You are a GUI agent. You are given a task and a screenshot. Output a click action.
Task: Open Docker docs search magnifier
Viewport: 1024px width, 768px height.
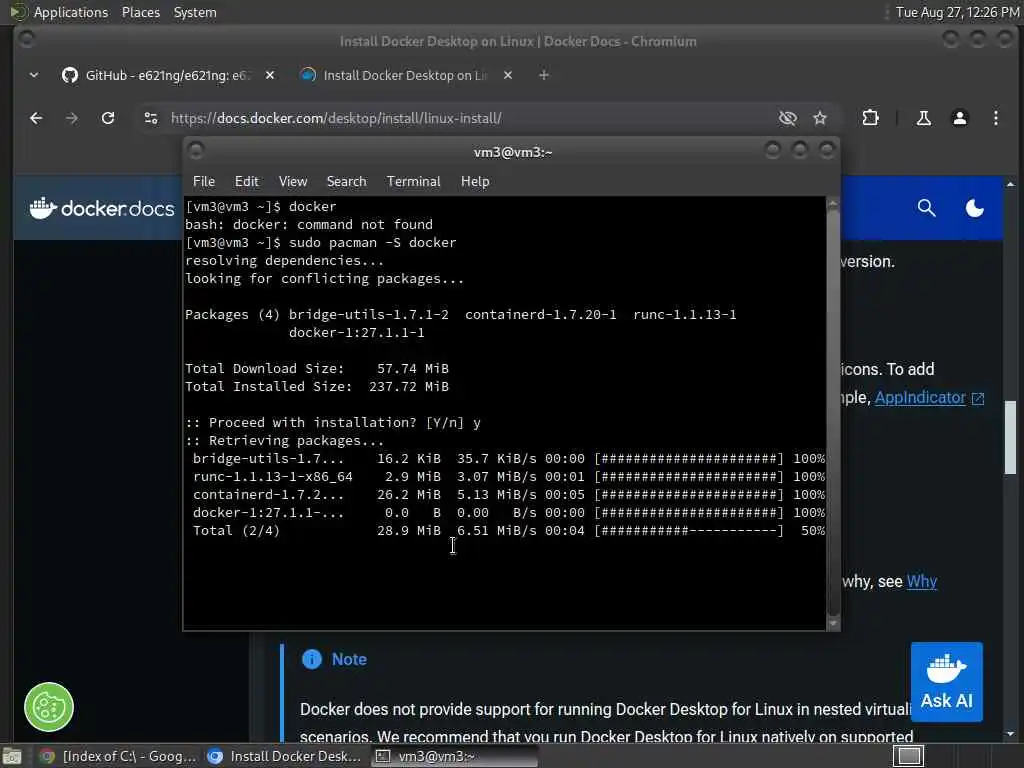[x=926, y=208]
